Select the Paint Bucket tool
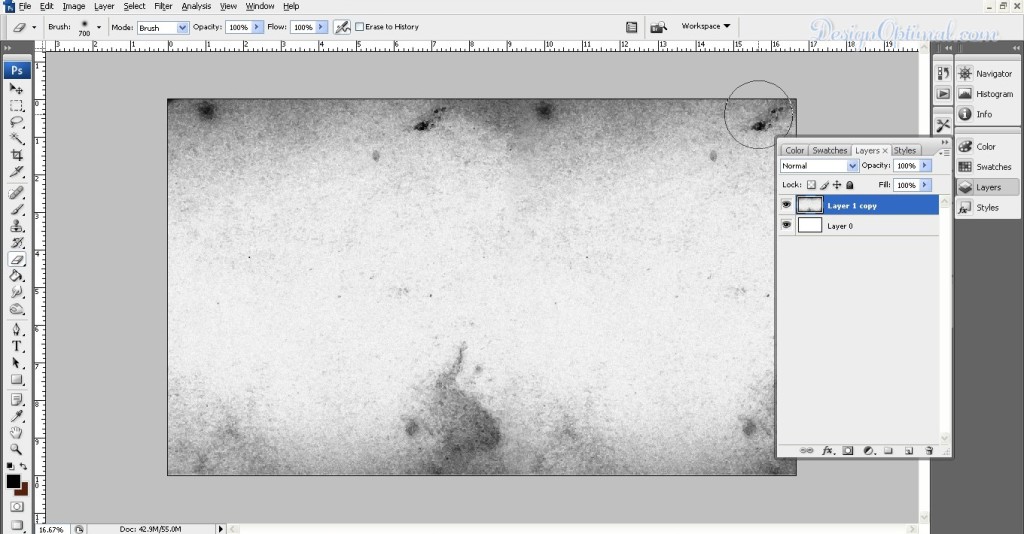 click(16, 276)
